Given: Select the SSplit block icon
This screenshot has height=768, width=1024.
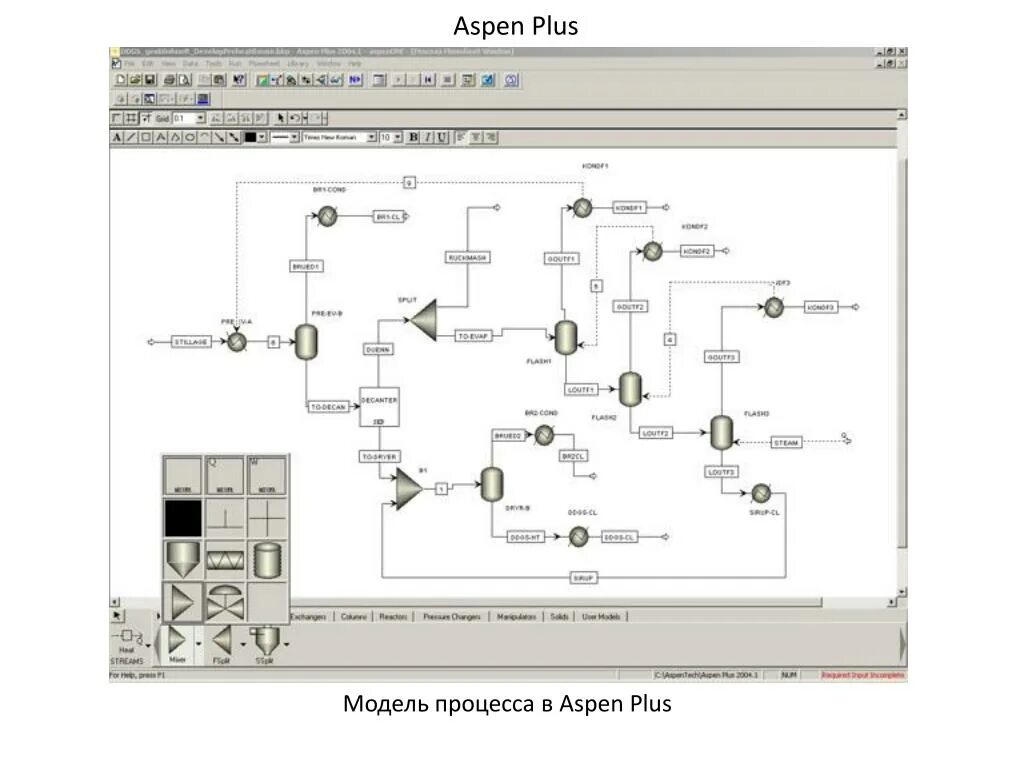Looking at the screenshot, I should coord(268,638).
